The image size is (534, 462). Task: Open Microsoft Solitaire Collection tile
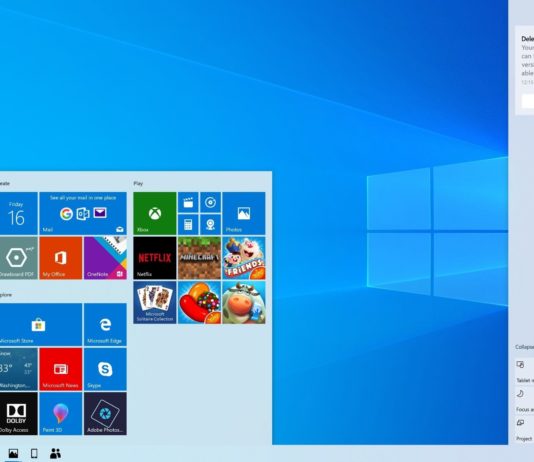point(155,302)
